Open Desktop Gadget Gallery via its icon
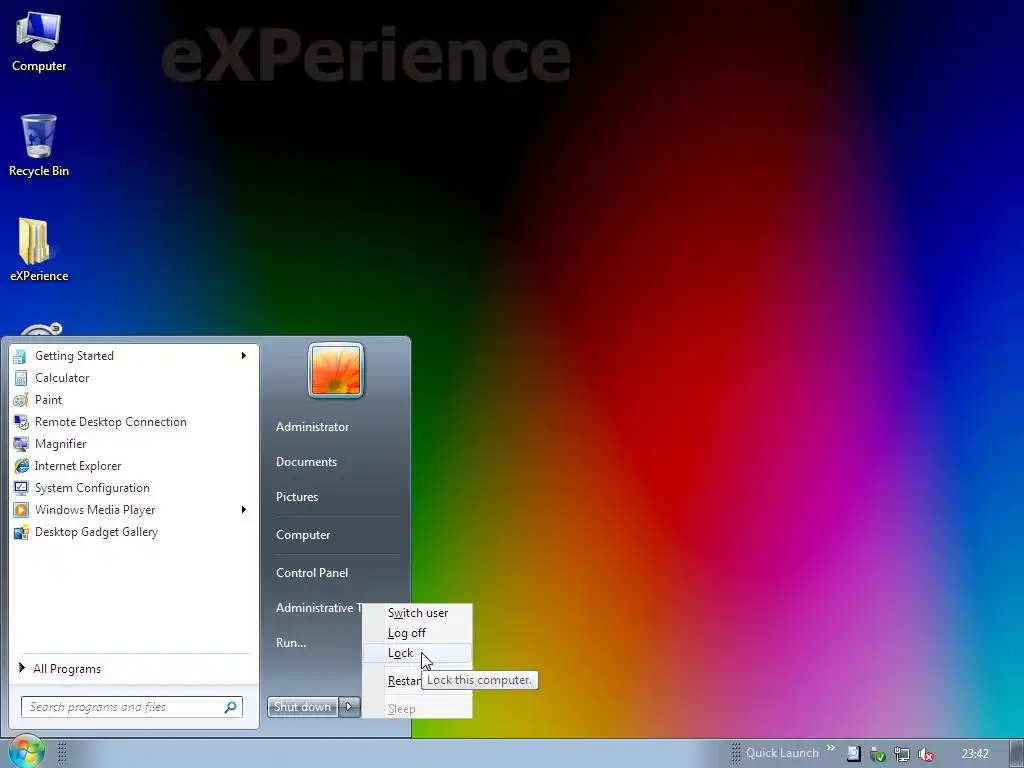Screen dimensions: 1024x768 pos(20,532)
